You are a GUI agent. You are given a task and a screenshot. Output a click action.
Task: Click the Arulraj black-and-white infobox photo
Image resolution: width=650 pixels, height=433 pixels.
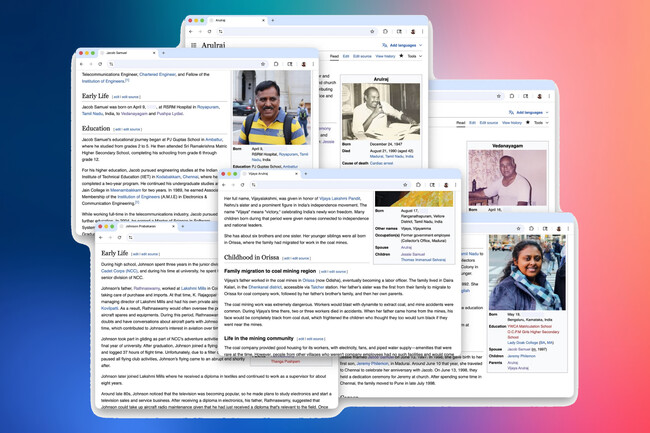(381, 112)
